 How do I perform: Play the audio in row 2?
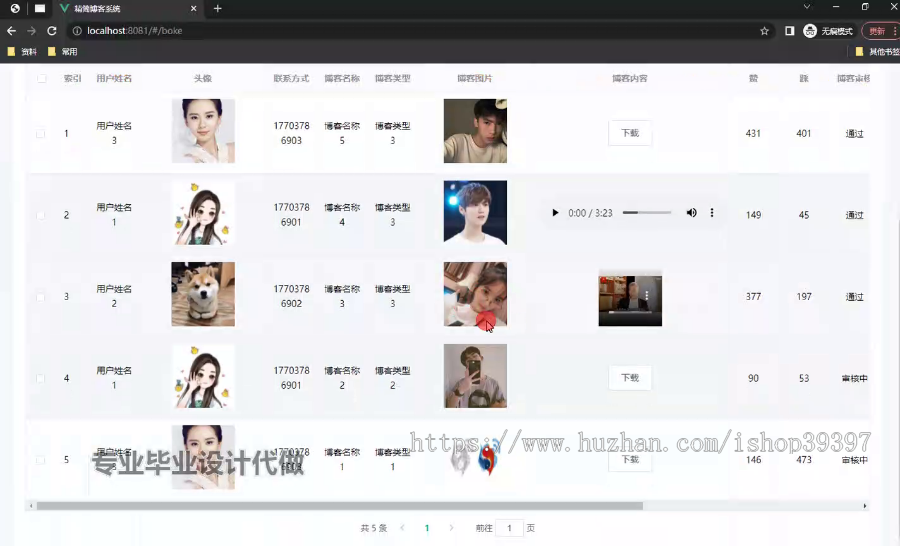pos(555,213)
